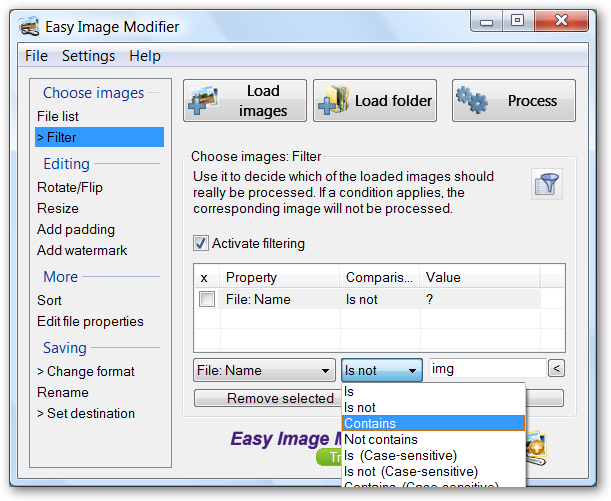This screenshot has height=501, width=611.
Task: Open the Help menu
Action: point(145,56)
